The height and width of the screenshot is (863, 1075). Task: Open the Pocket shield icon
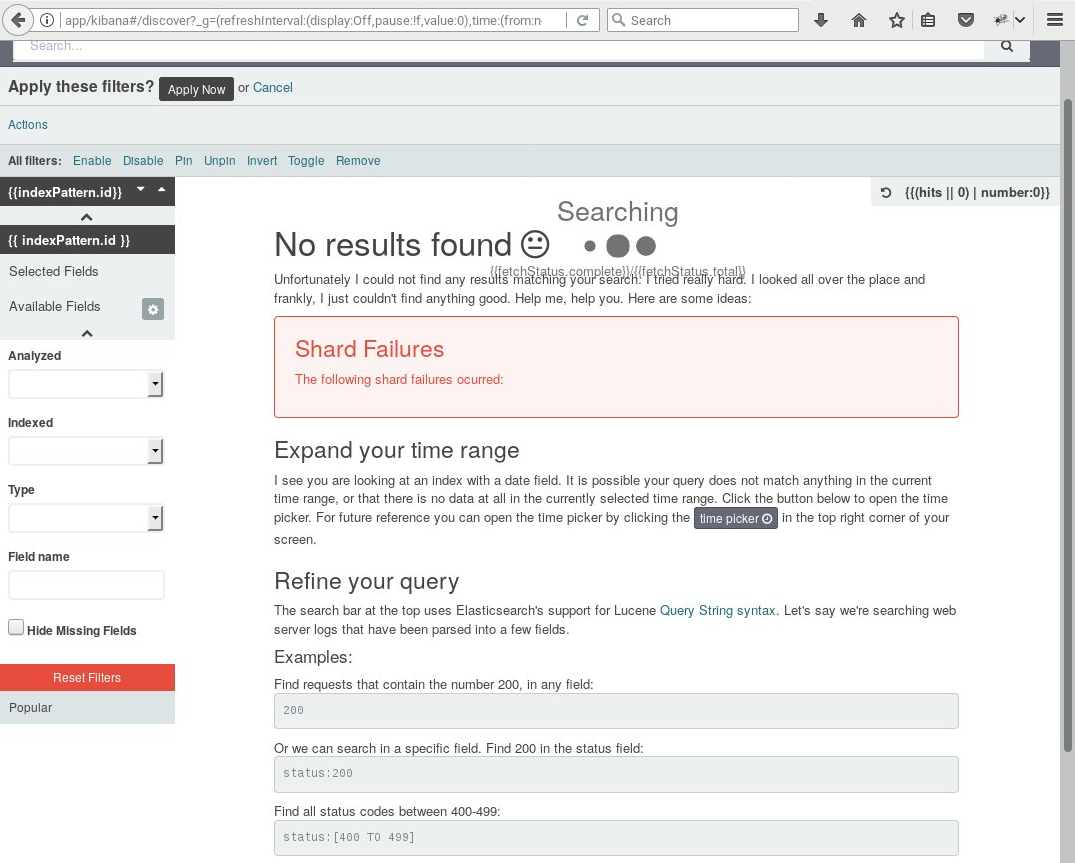[965, 20]
